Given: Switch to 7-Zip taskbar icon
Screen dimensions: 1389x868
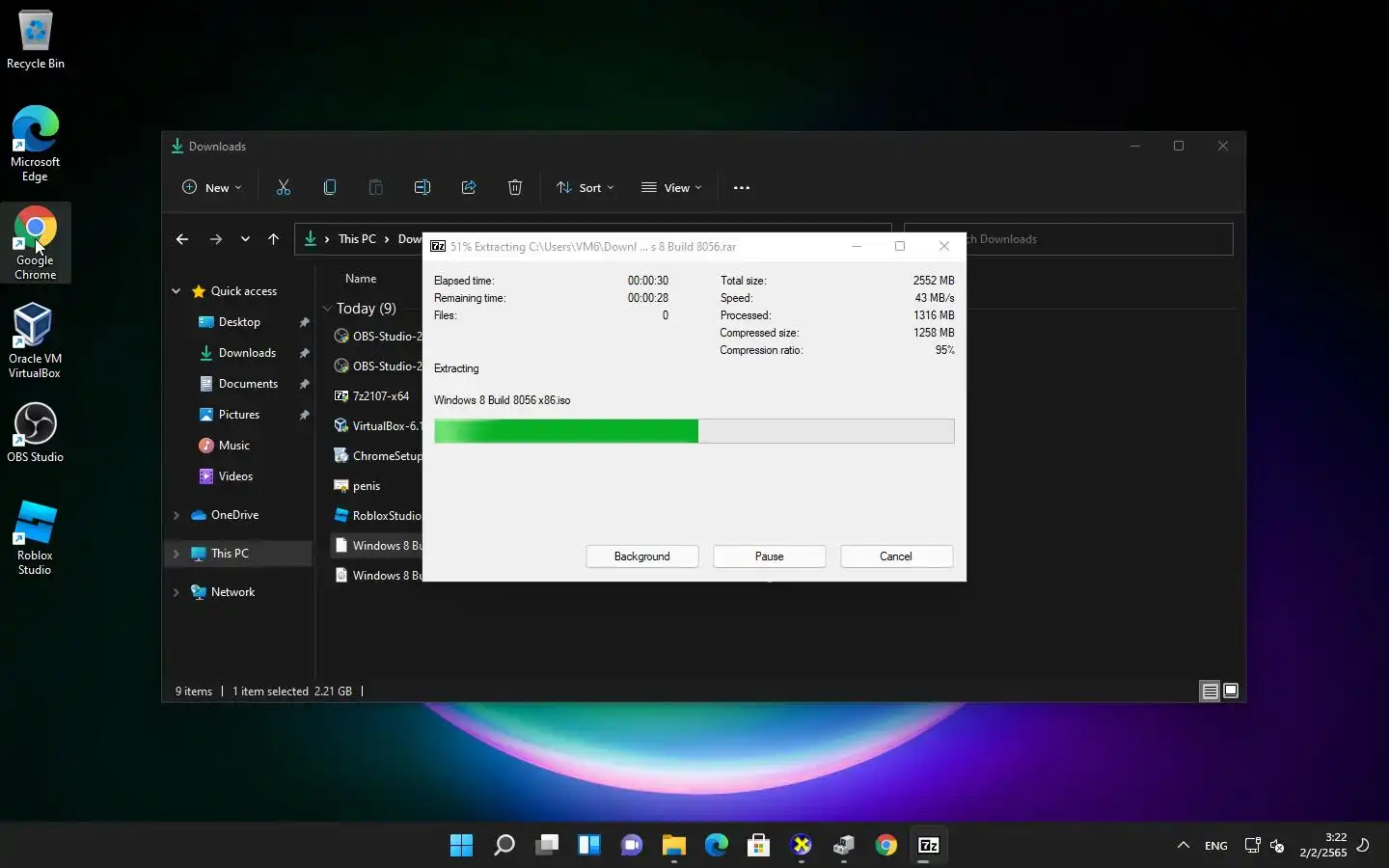Looking at the screenshot, I should tap(929, 846).
